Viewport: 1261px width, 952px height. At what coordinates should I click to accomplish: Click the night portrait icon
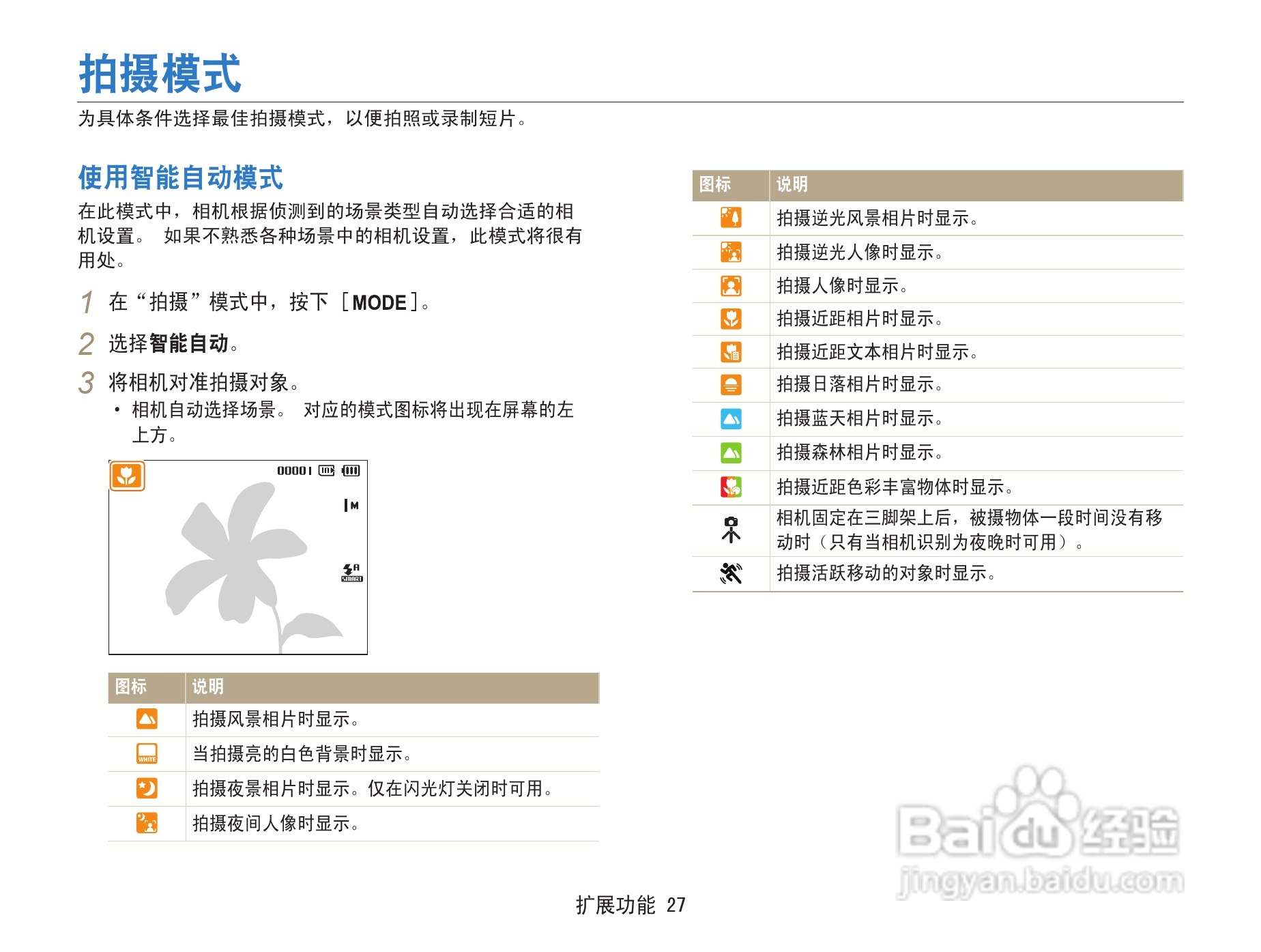147,823
